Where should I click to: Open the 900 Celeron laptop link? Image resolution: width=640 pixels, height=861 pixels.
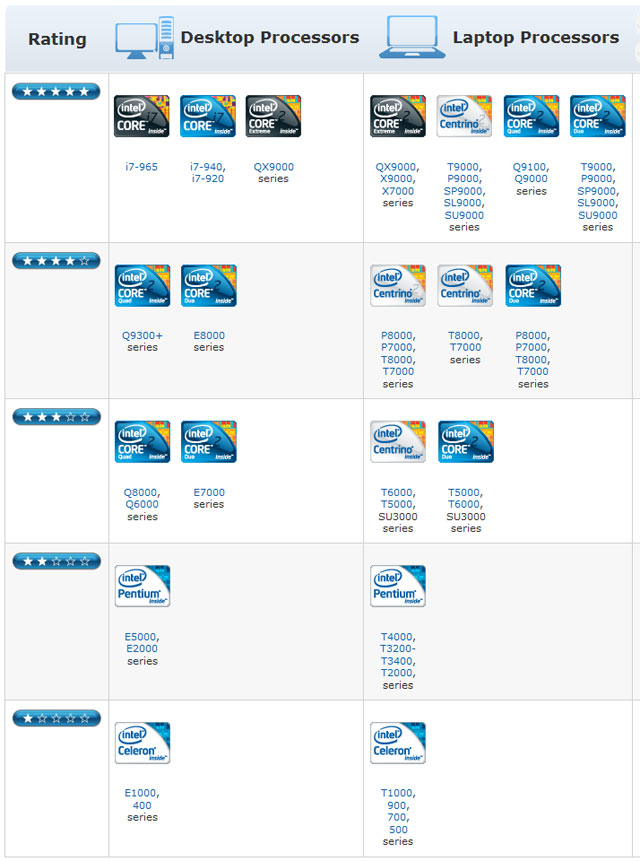click(398, 806)
